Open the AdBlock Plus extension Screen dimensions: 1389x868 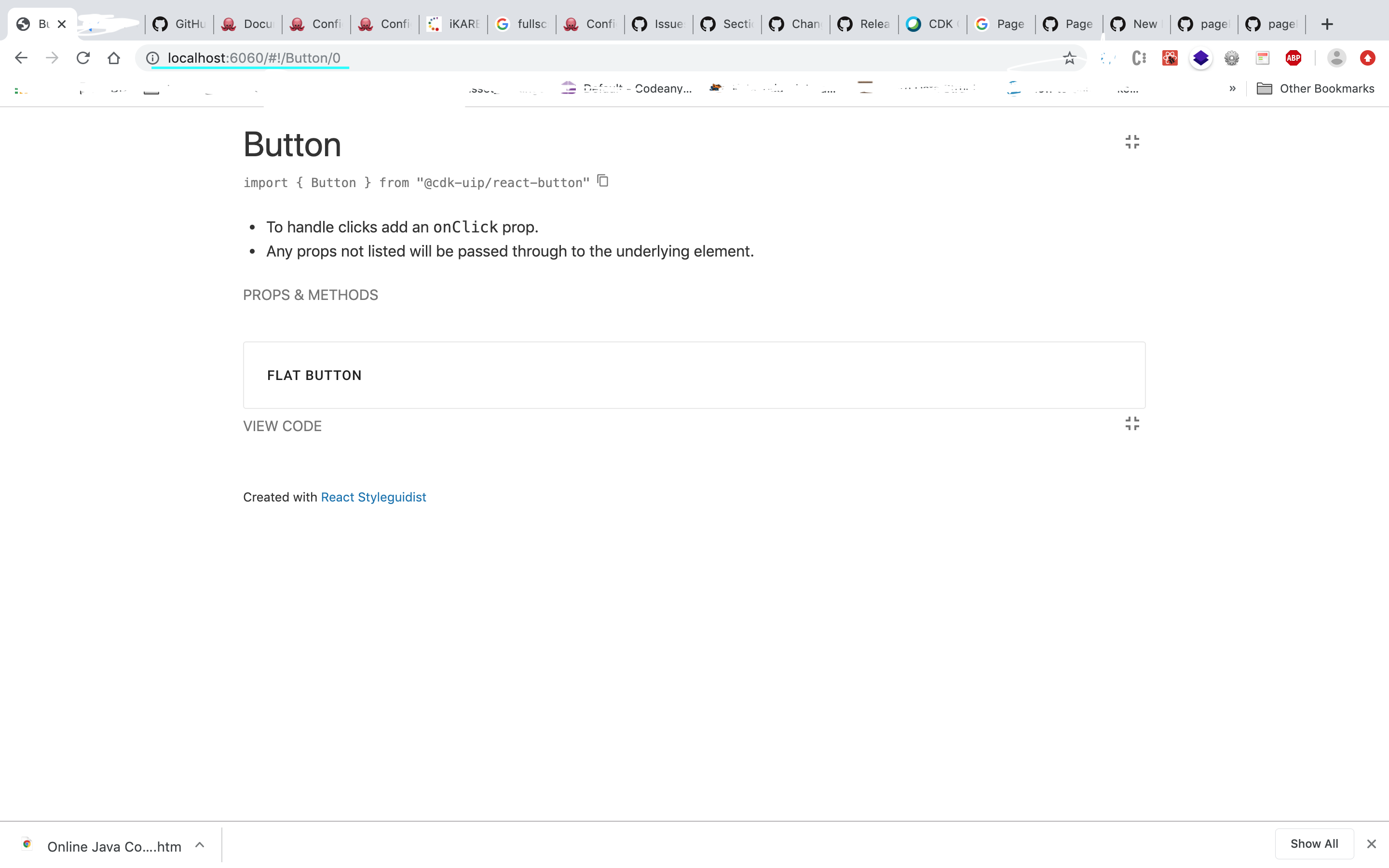click(1293, 58)
